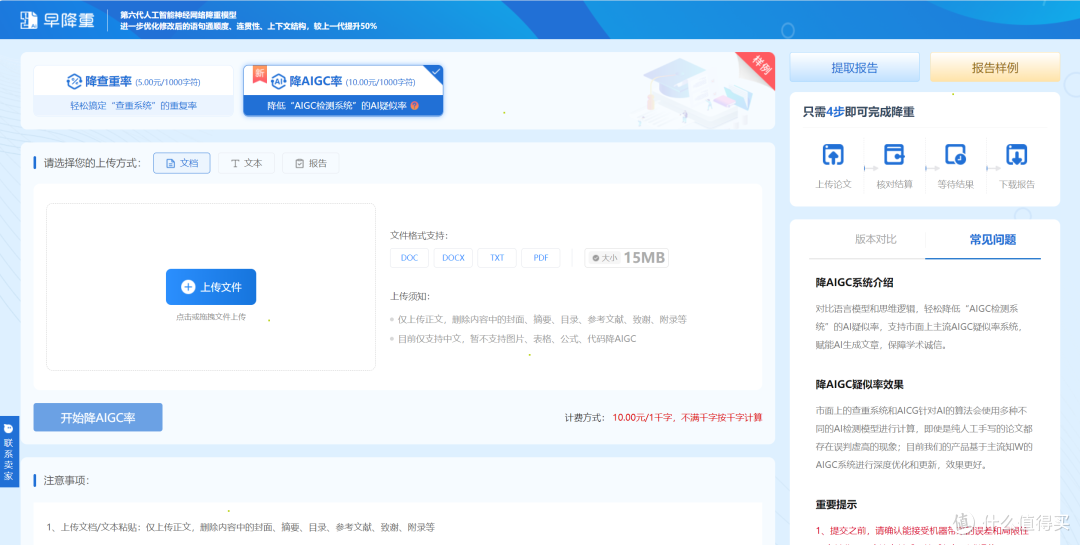Click the 文件格式支持 label
The height and width of the screenshot is (545, 1080).
(x=419, y=235)
